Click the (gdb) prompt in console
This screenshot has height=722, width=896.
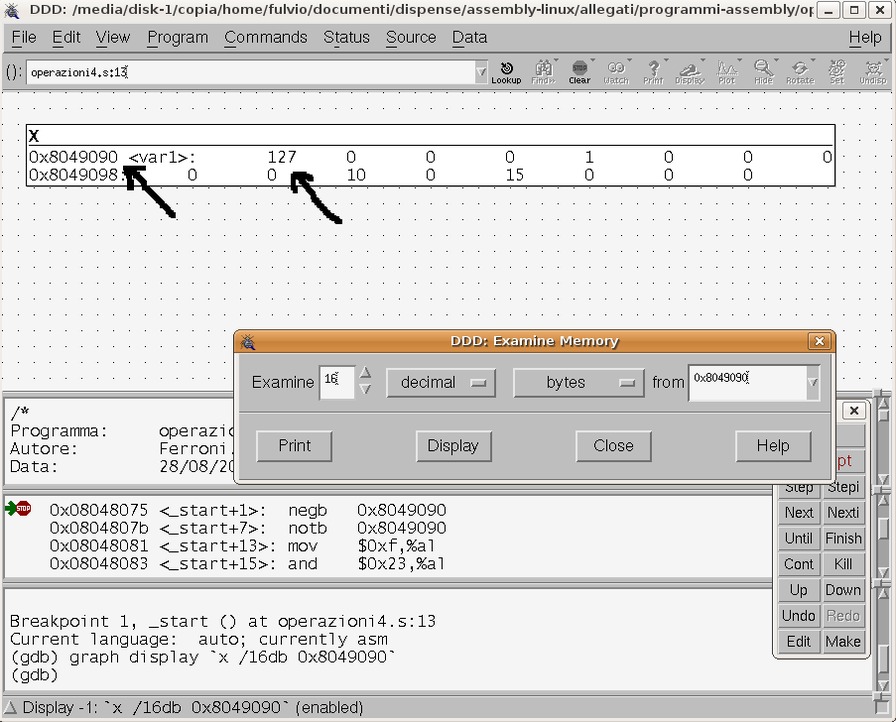point(34,675)
